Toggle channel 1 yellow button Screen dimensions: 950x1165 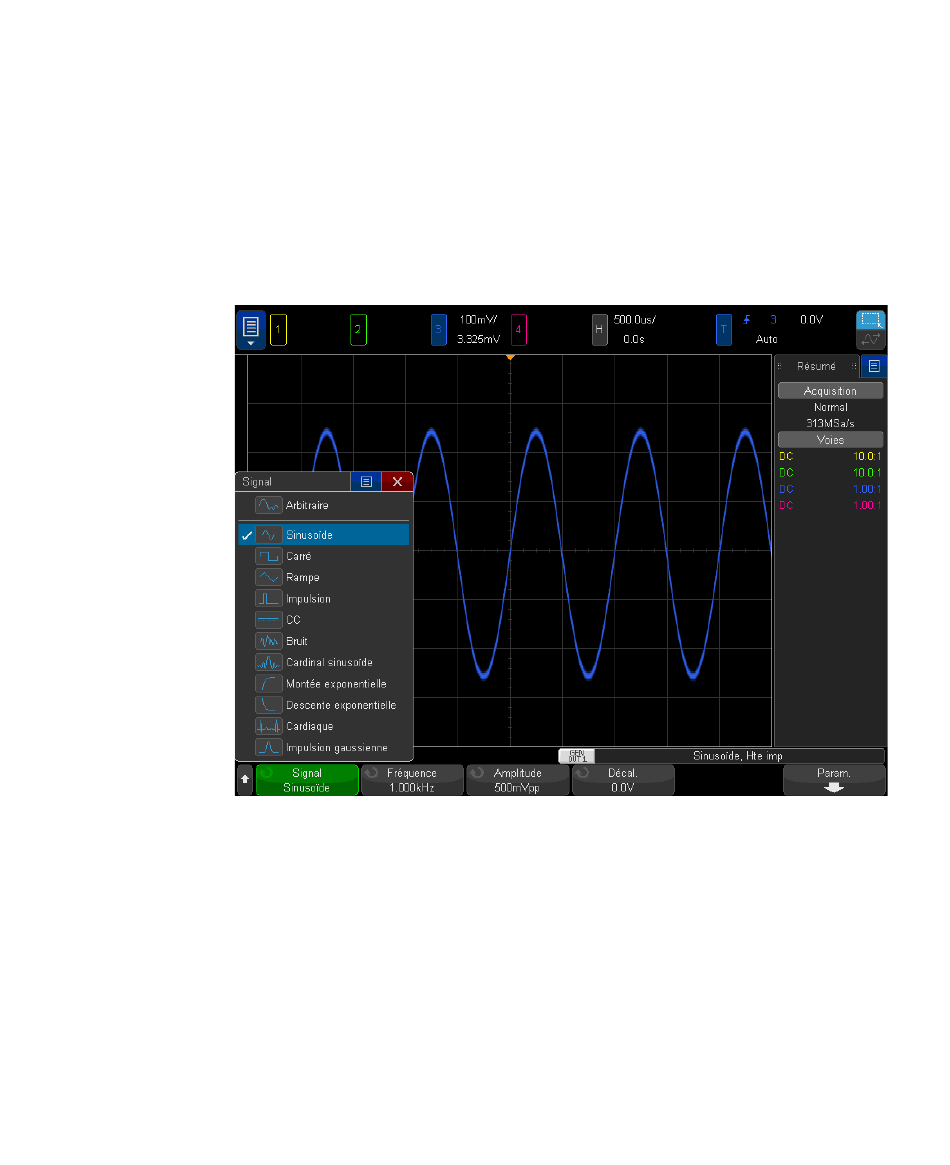[x=279, y=330]
